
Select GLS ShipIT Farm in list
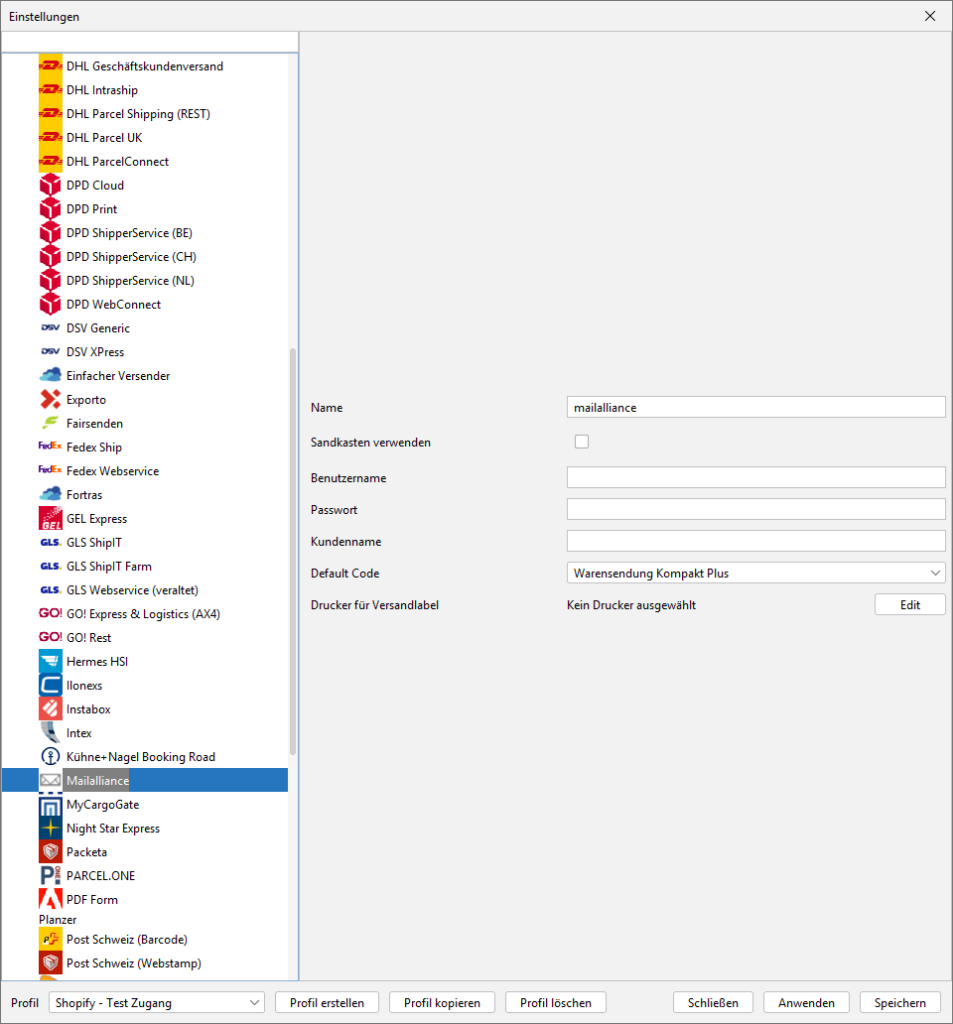click(x=109, y=567)
